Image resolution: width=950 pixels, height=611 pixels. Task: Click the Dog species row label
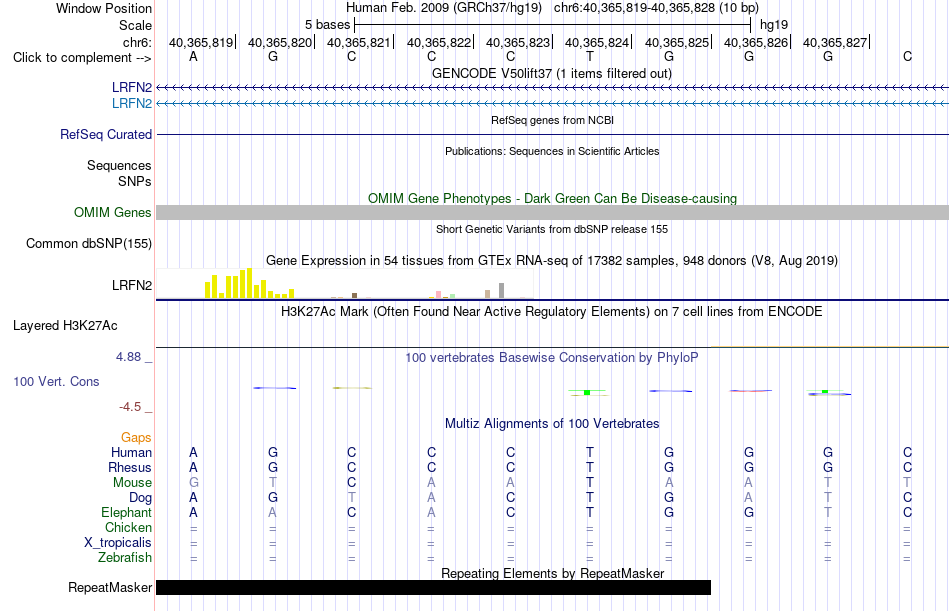(140, 498)
